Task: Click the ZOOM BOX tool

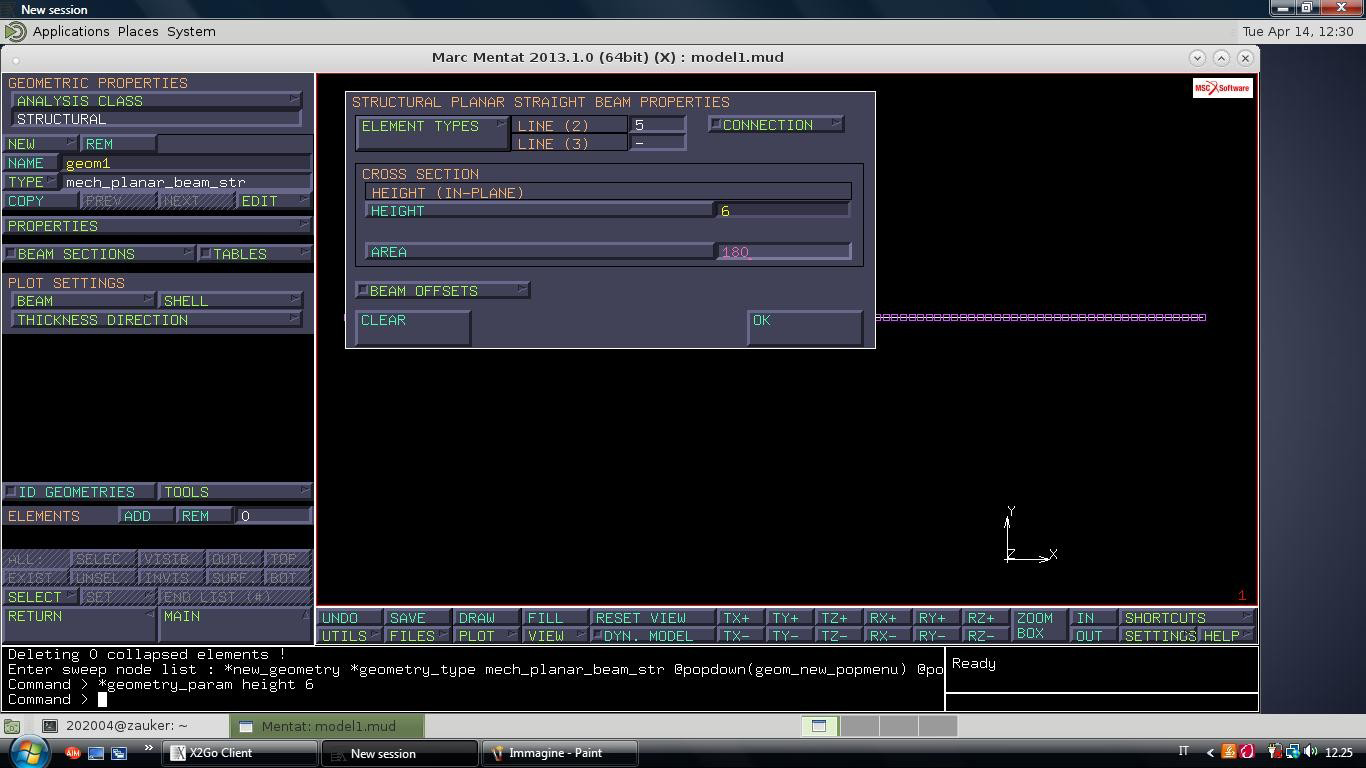Action: coord(1035,626)
